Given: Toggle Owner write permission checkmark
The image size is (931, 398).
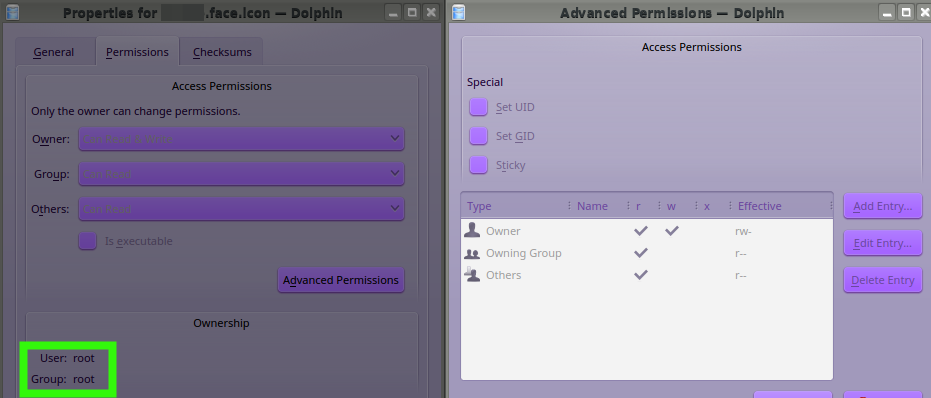Looking at the screenshot, I should pyautogui.click(x=672, y=231).
